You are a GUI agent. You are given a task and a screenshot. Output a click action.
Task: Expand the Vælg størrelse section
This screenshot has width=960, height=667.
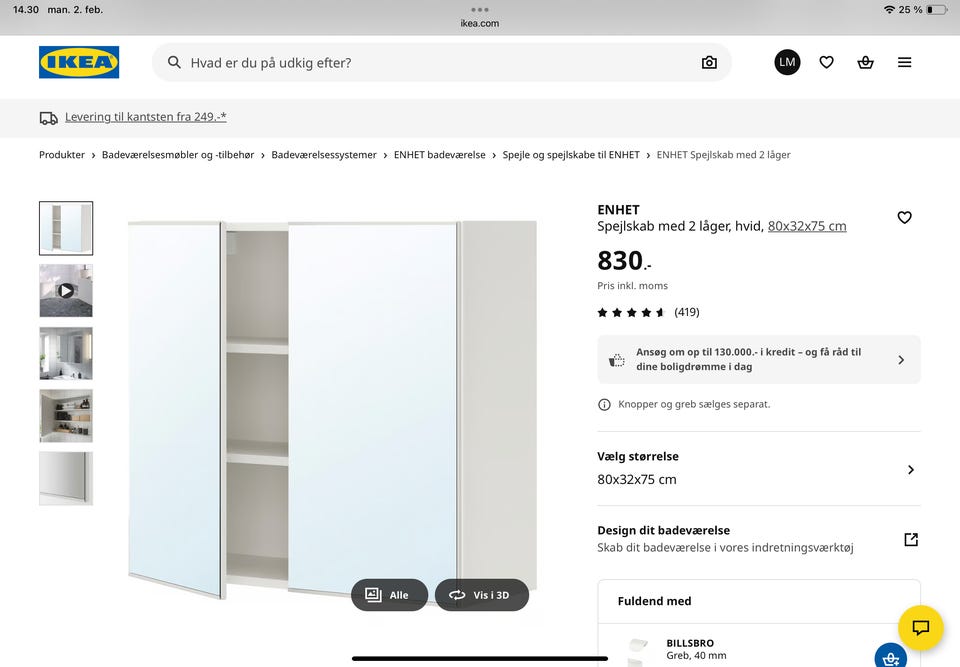(911, 468)
